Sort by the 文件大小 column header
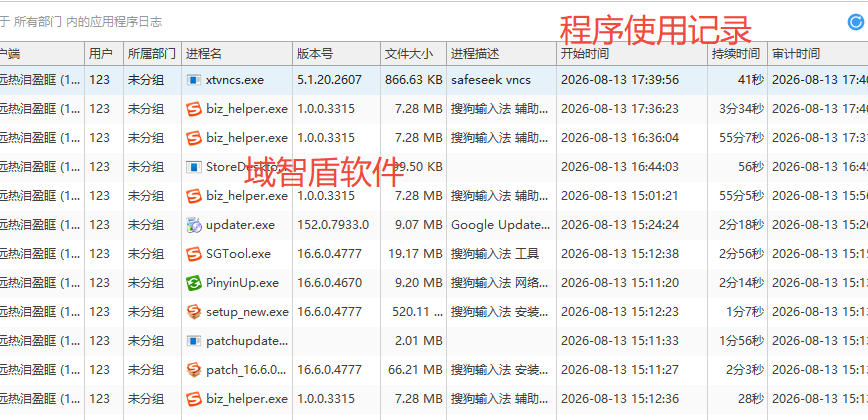The height and width of the screenshot is (420, 868). (413, 54)
